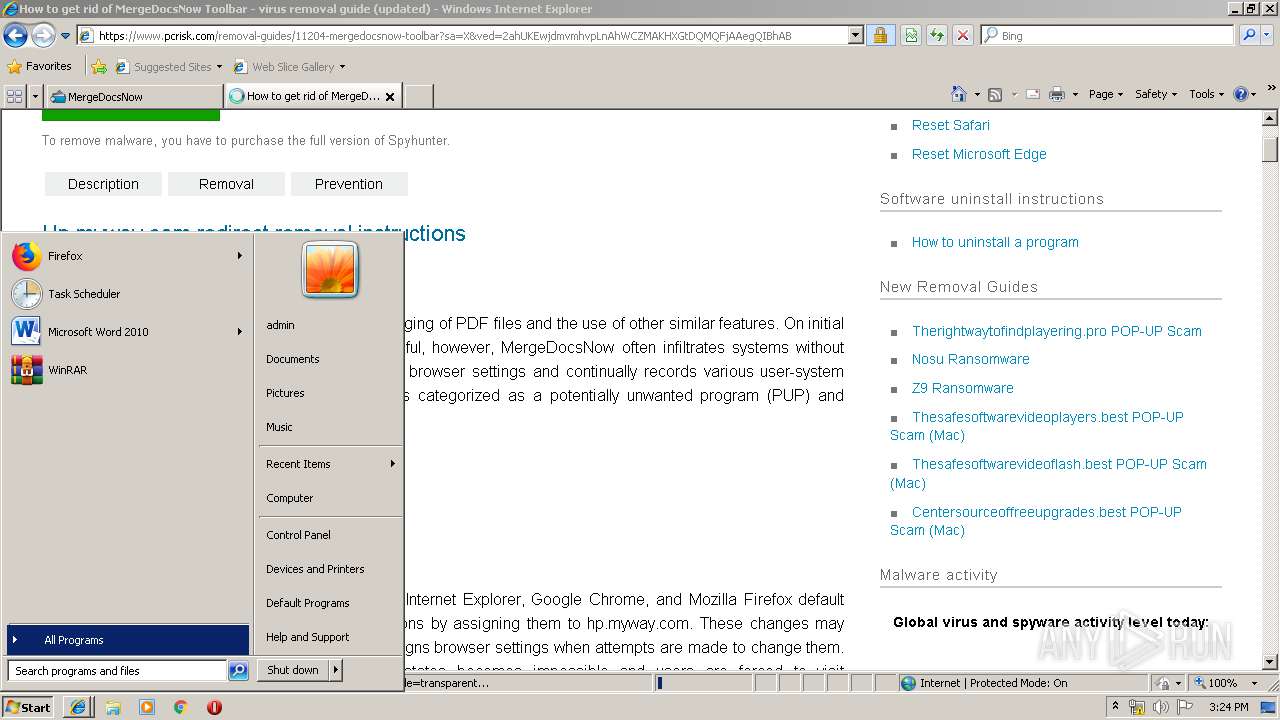
Task: Open a new blank tab
Action: click(418, 96)
